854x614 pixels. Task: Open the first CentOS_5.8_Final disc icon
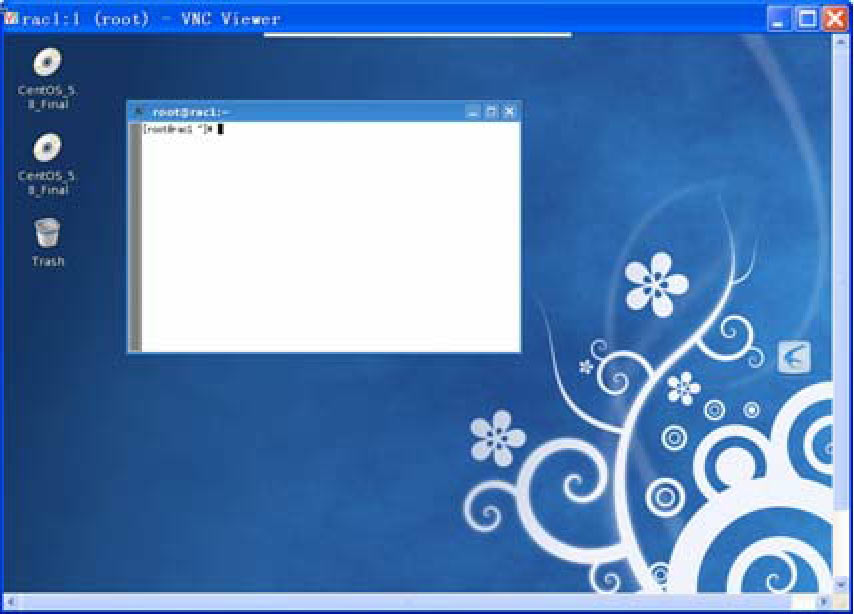click(47, 63)
